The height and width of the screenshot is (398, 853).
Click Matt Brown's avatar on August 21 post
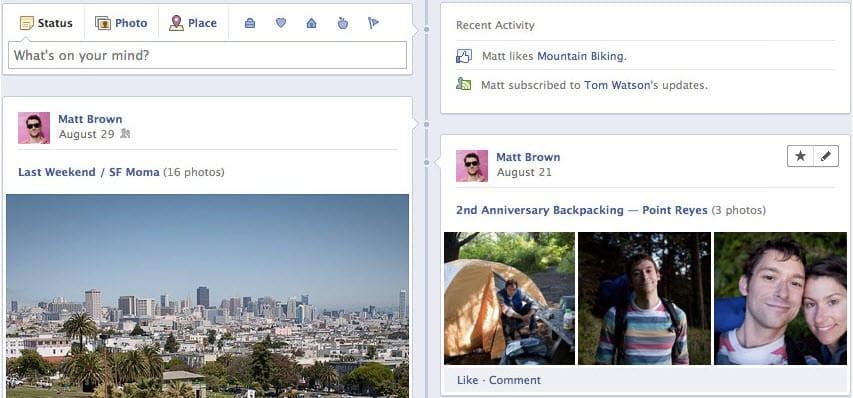472,166
